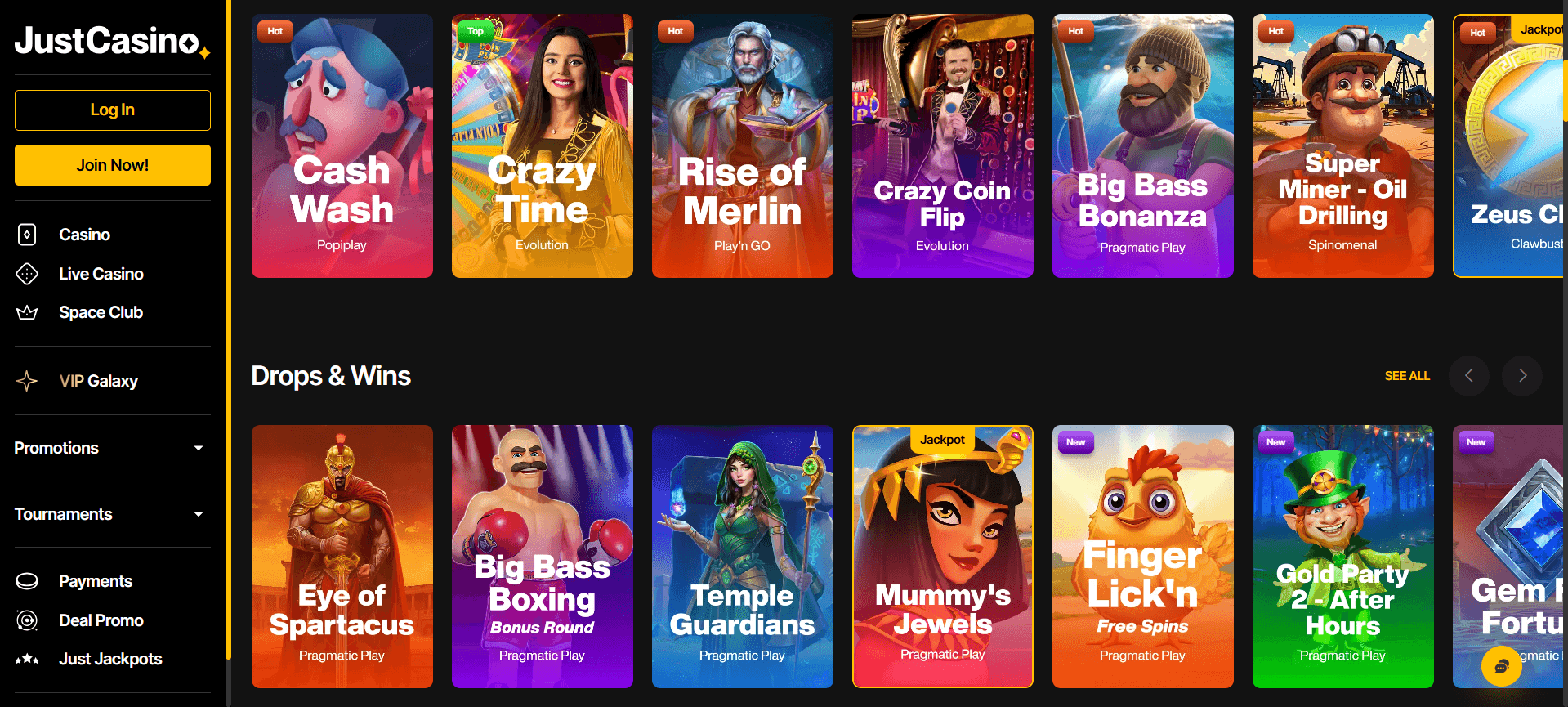Expand the Promotions dropdown arrow
Screen dimensions: 1568x707
(199, 448)
